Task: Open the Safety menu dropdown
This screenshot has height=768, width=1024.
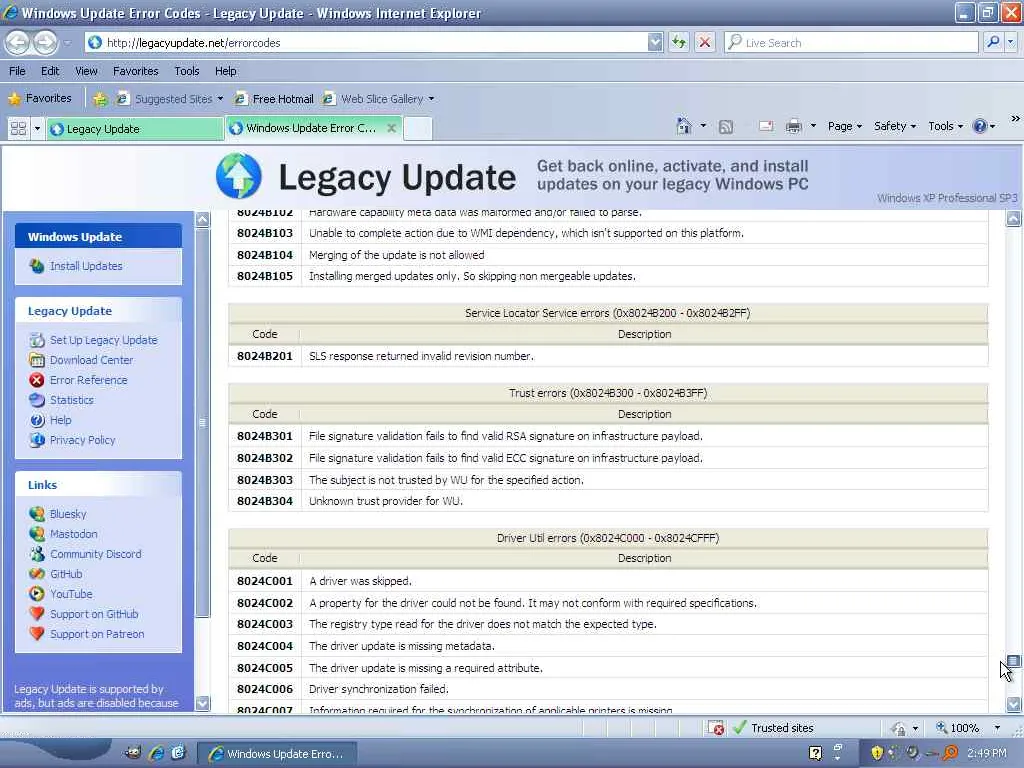Action: click(895, 126)
